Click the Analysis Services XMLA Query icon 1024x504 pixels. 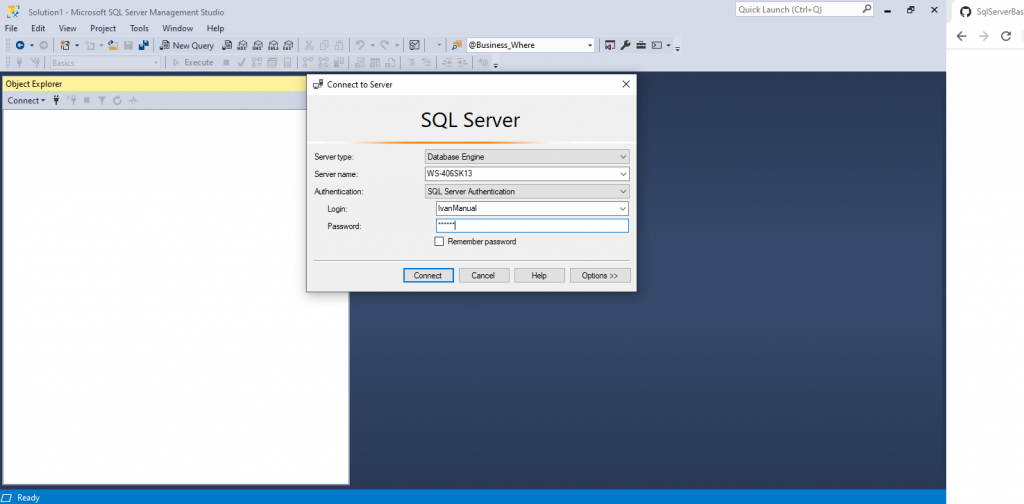tap(273, 45)
